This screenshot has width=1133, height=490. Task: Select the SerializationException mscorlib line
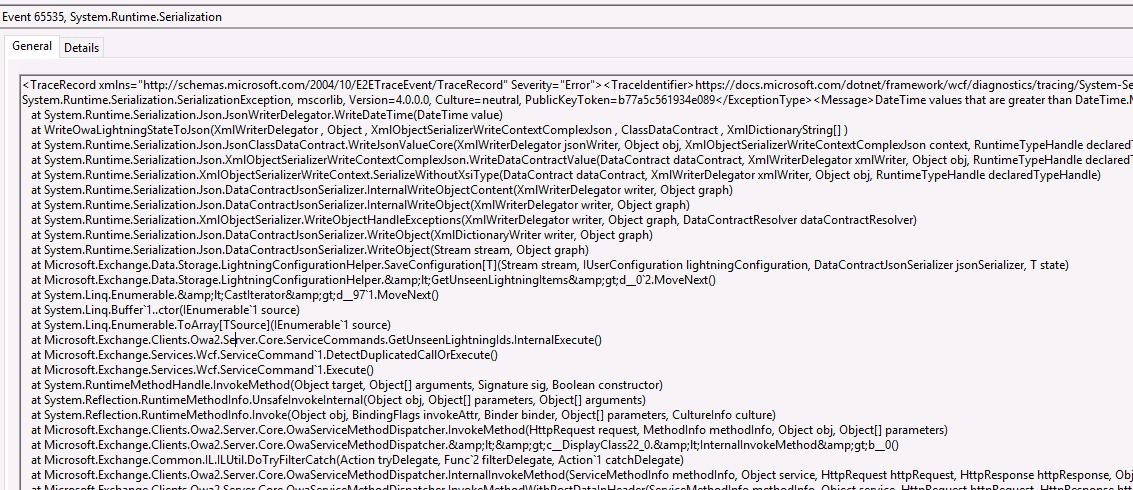[x=577, y=100]
